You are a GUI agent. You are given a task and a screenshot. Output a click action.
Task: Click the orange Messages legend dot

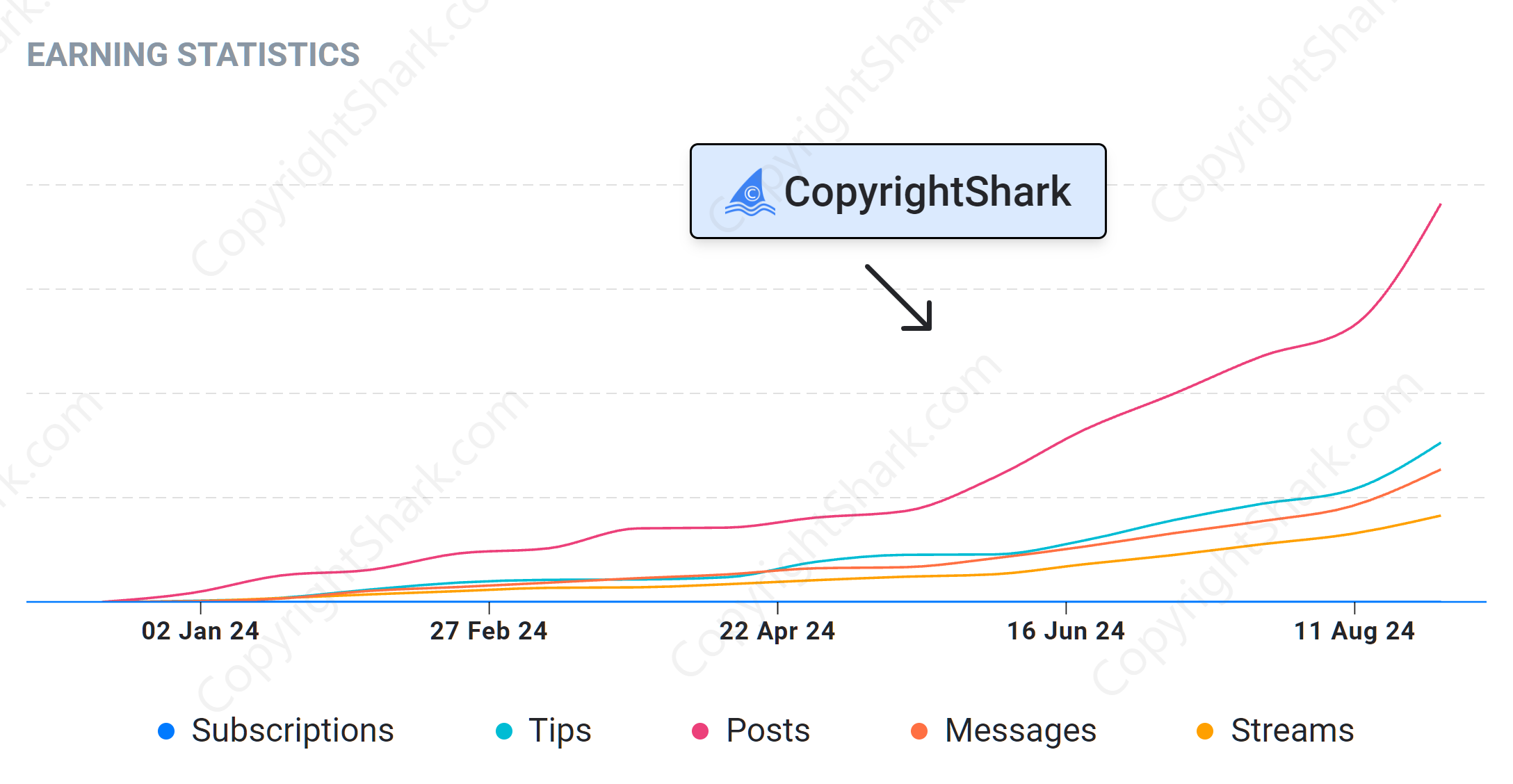tap(919, 731)
